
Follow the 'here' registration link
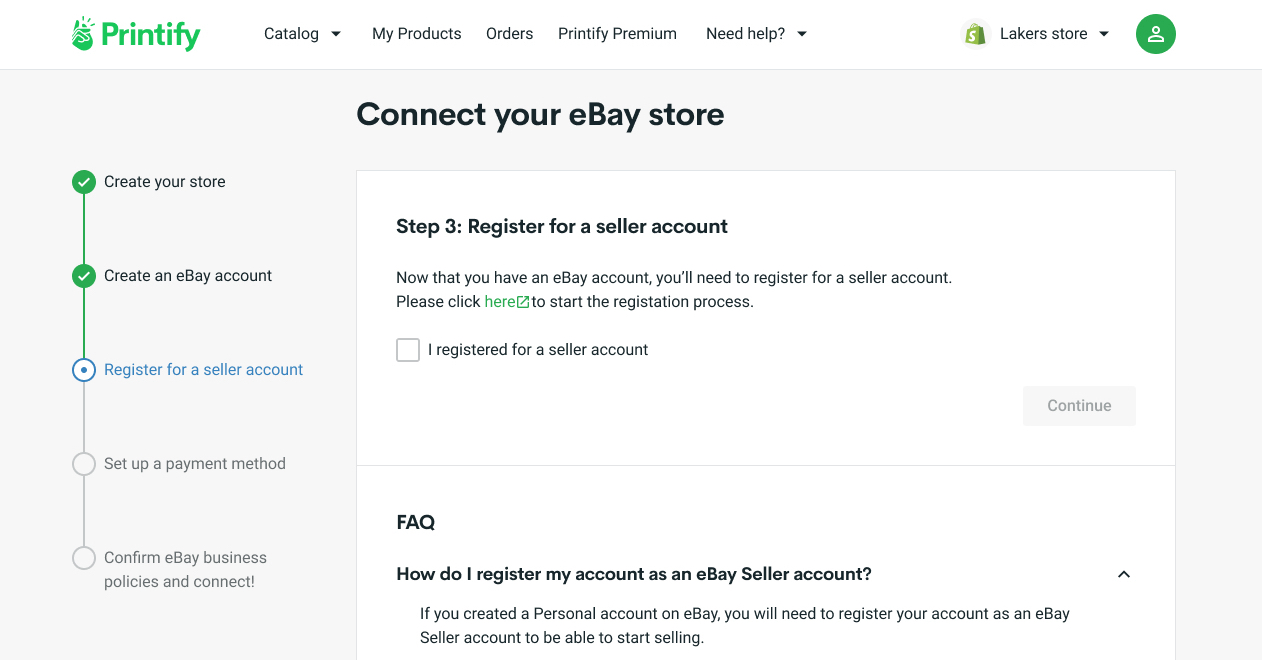499,302
